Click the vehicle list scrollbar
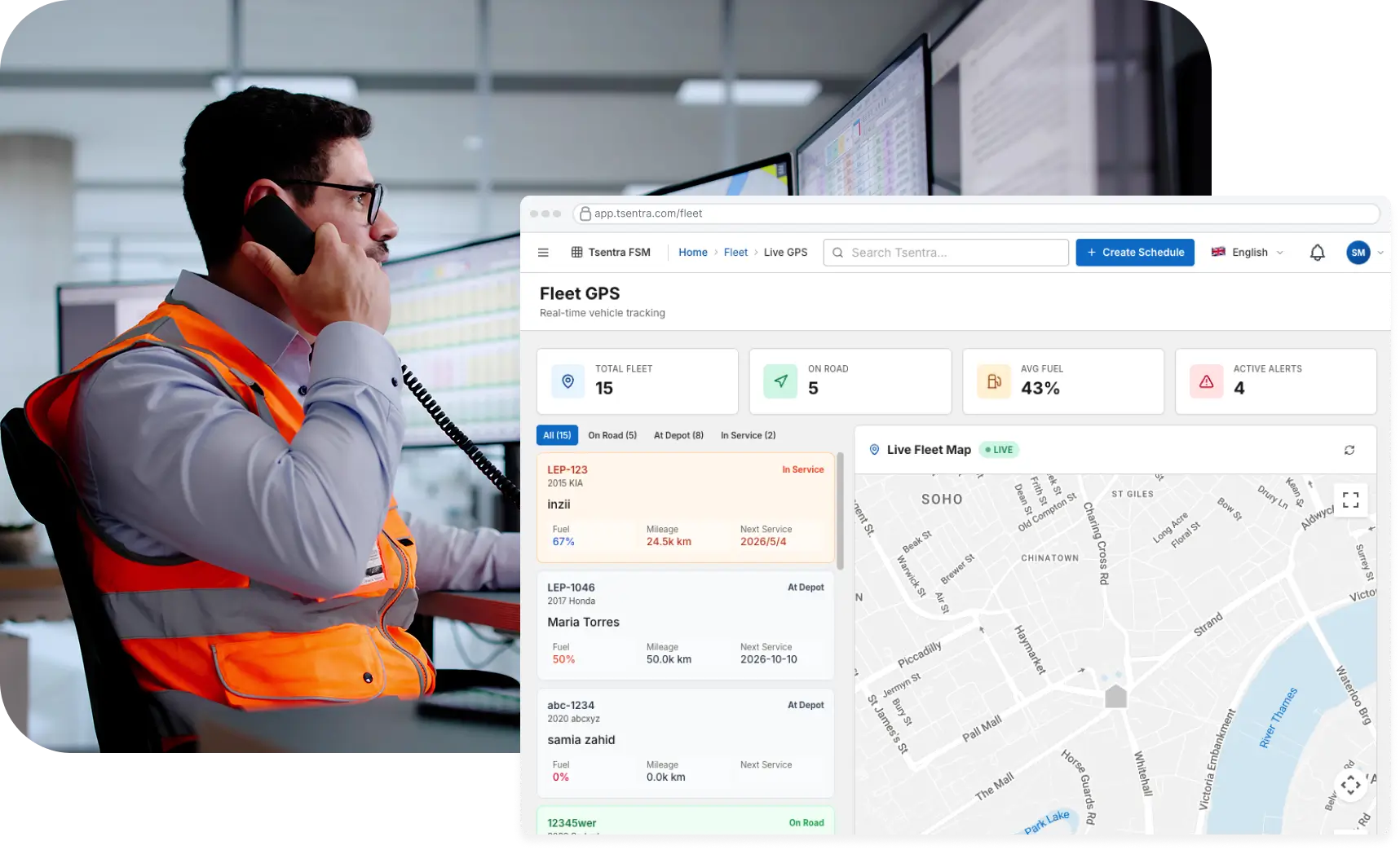 click(x=840, y=511)
